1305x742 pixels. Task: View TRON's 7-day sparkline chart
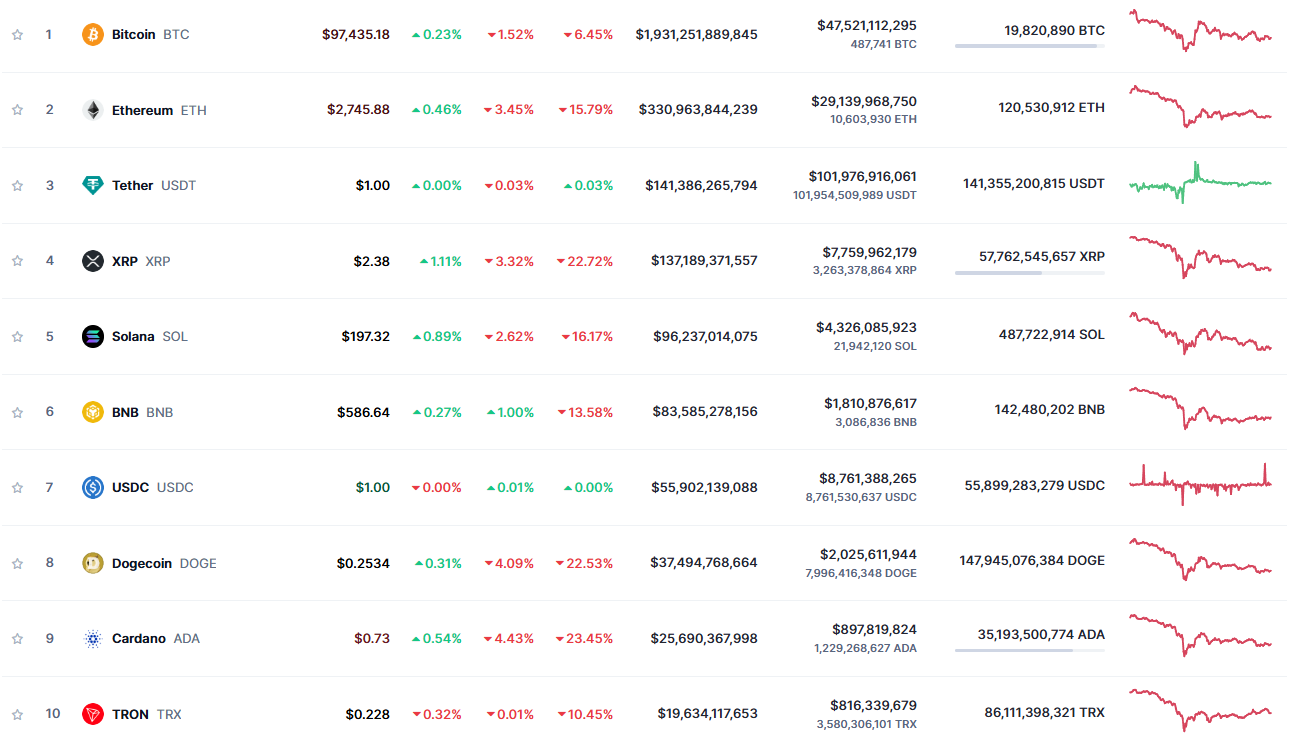point(1200,710)
